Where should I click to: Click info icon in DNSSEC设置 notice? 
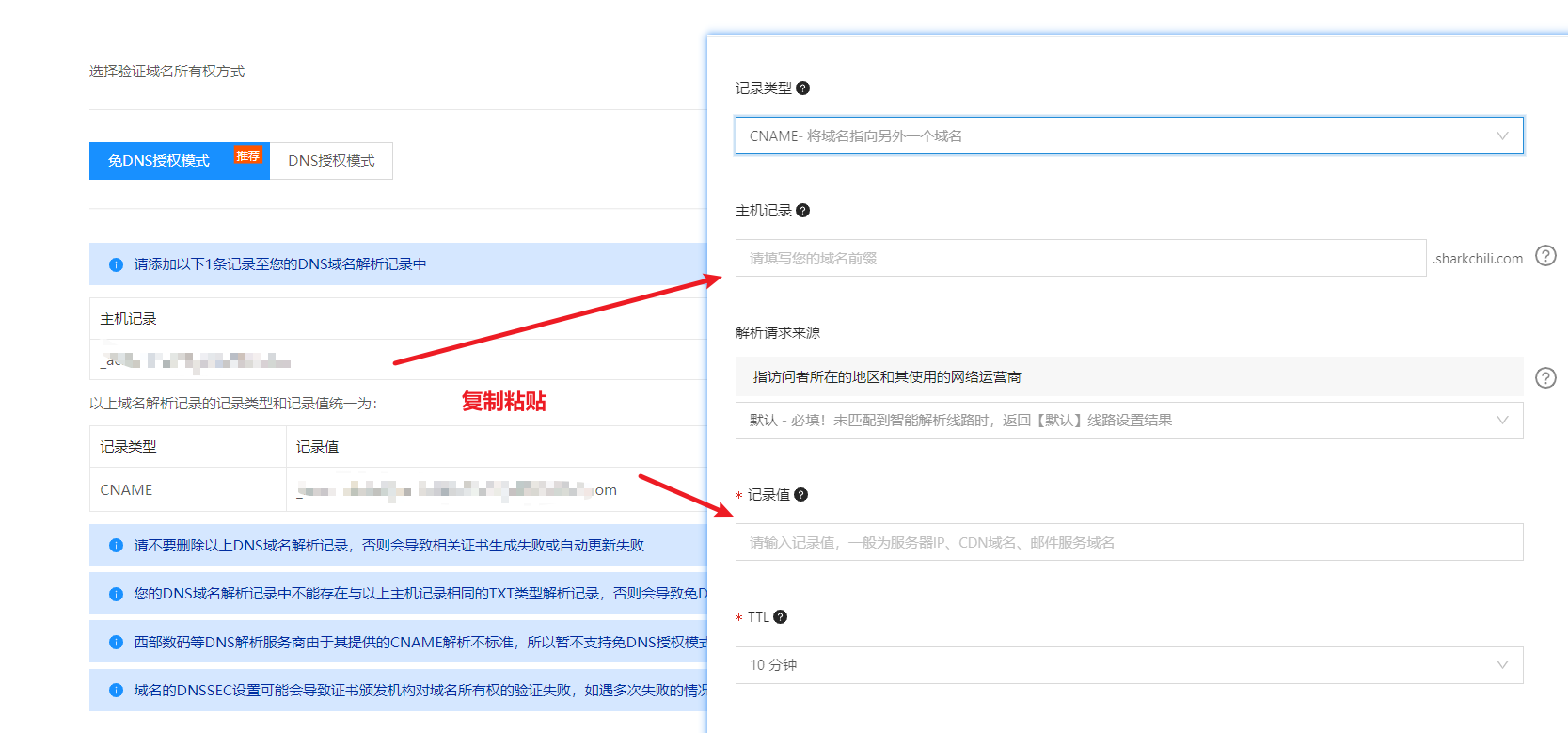click(x=116, y=690)
